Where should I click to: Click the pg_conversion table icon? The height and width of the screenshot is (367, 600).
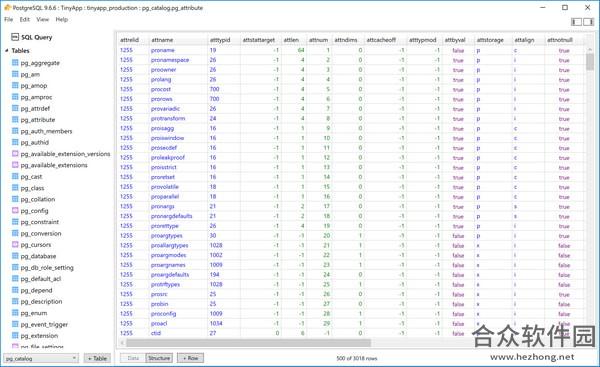click(15, 233)
